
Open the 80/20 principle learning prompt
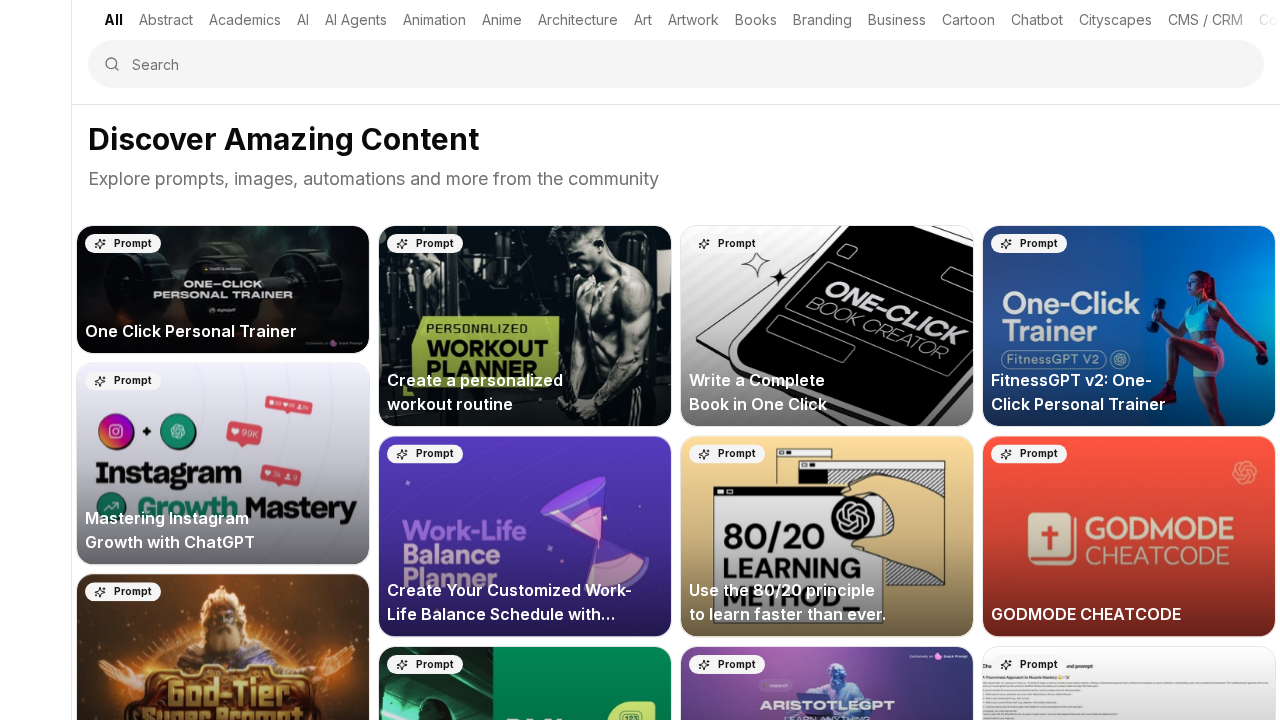tap(827, 536)
